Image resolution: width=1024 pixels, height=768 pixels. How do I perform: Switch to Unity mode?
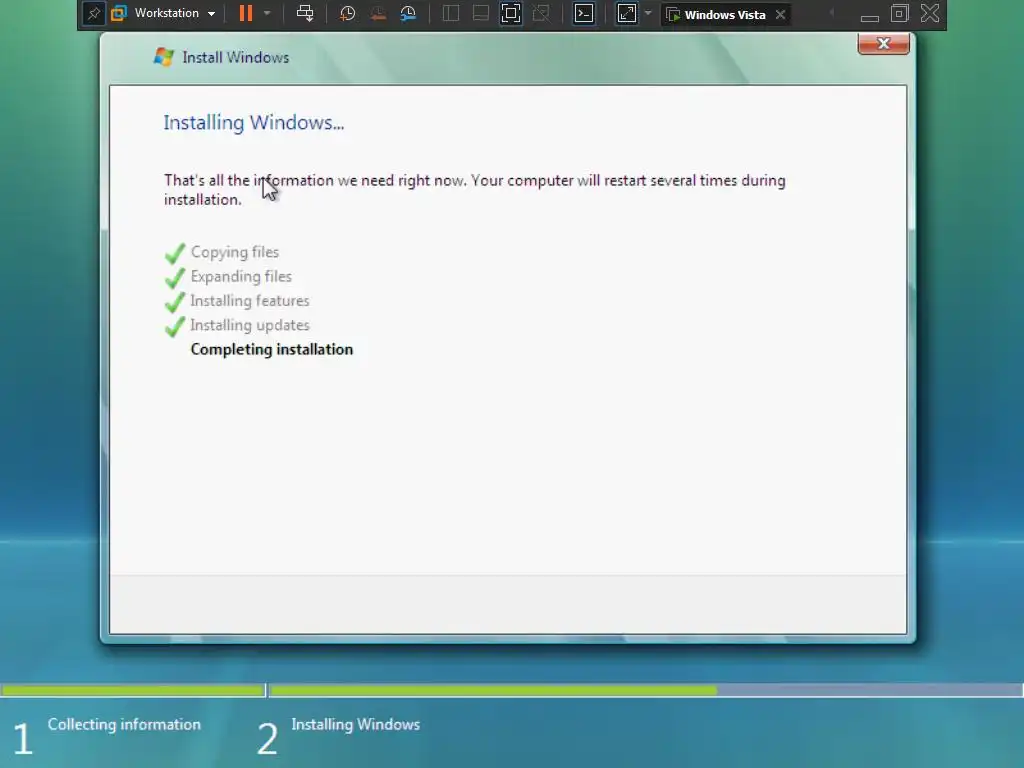(541, 13)
